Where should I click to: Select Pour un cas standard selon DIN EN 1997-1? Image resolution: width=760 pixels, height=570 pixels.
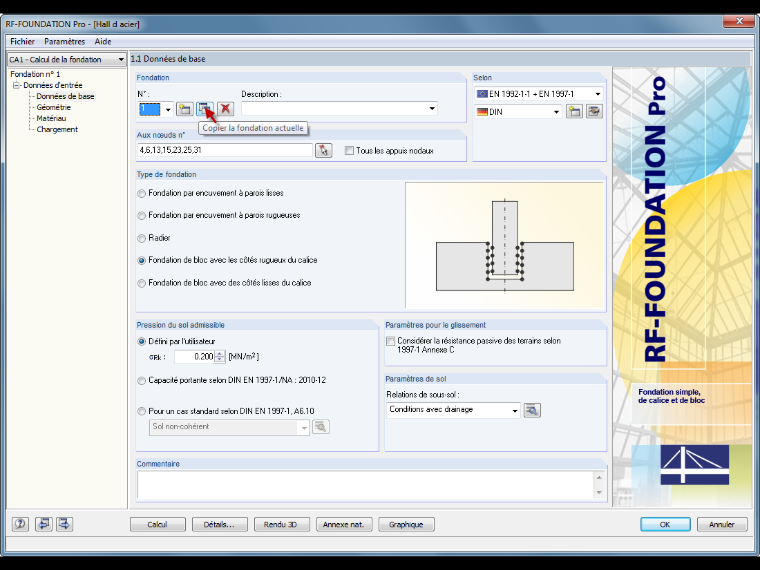pos(142,412)
